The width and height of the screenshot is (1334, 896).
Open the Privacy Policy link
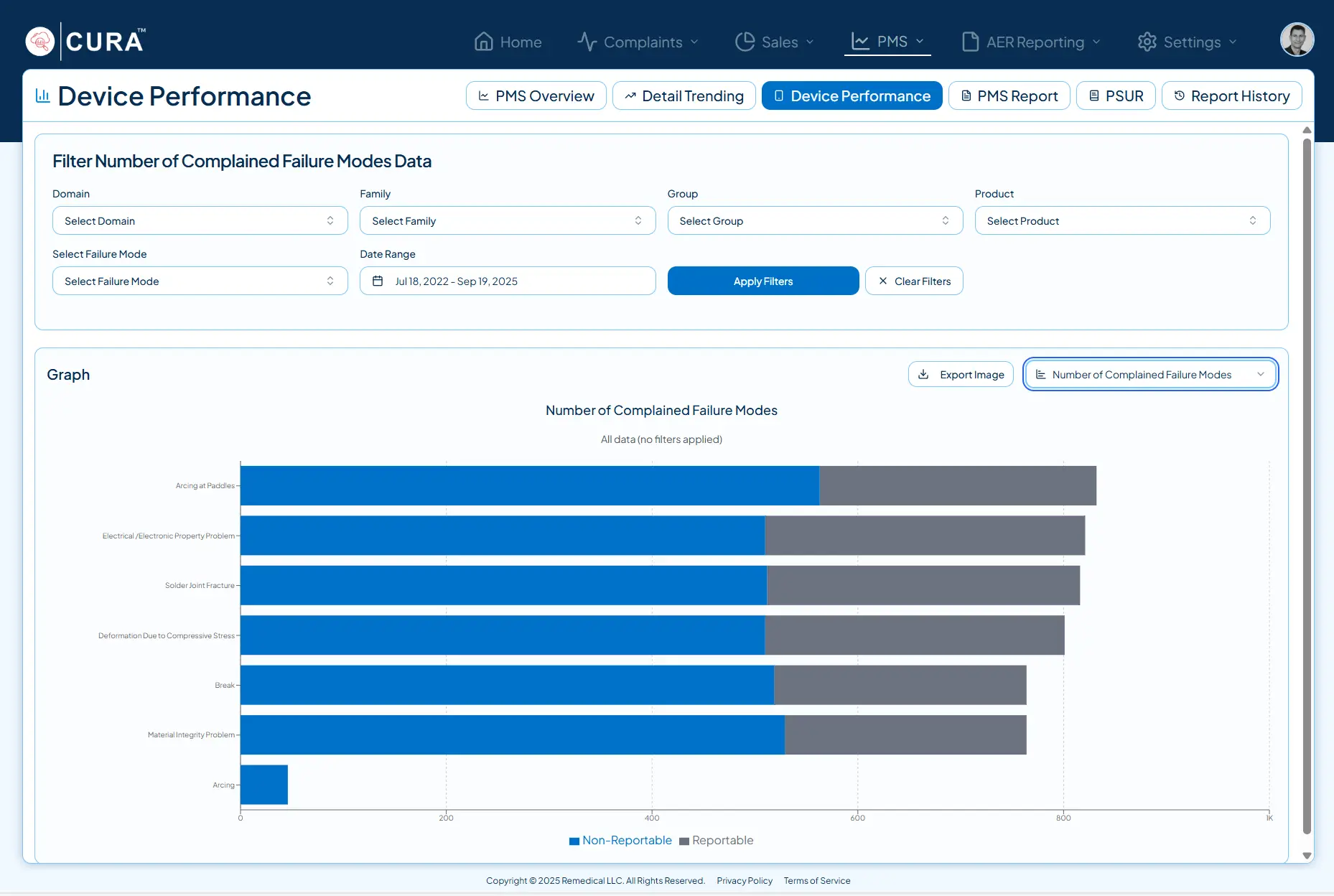point(744,880)
